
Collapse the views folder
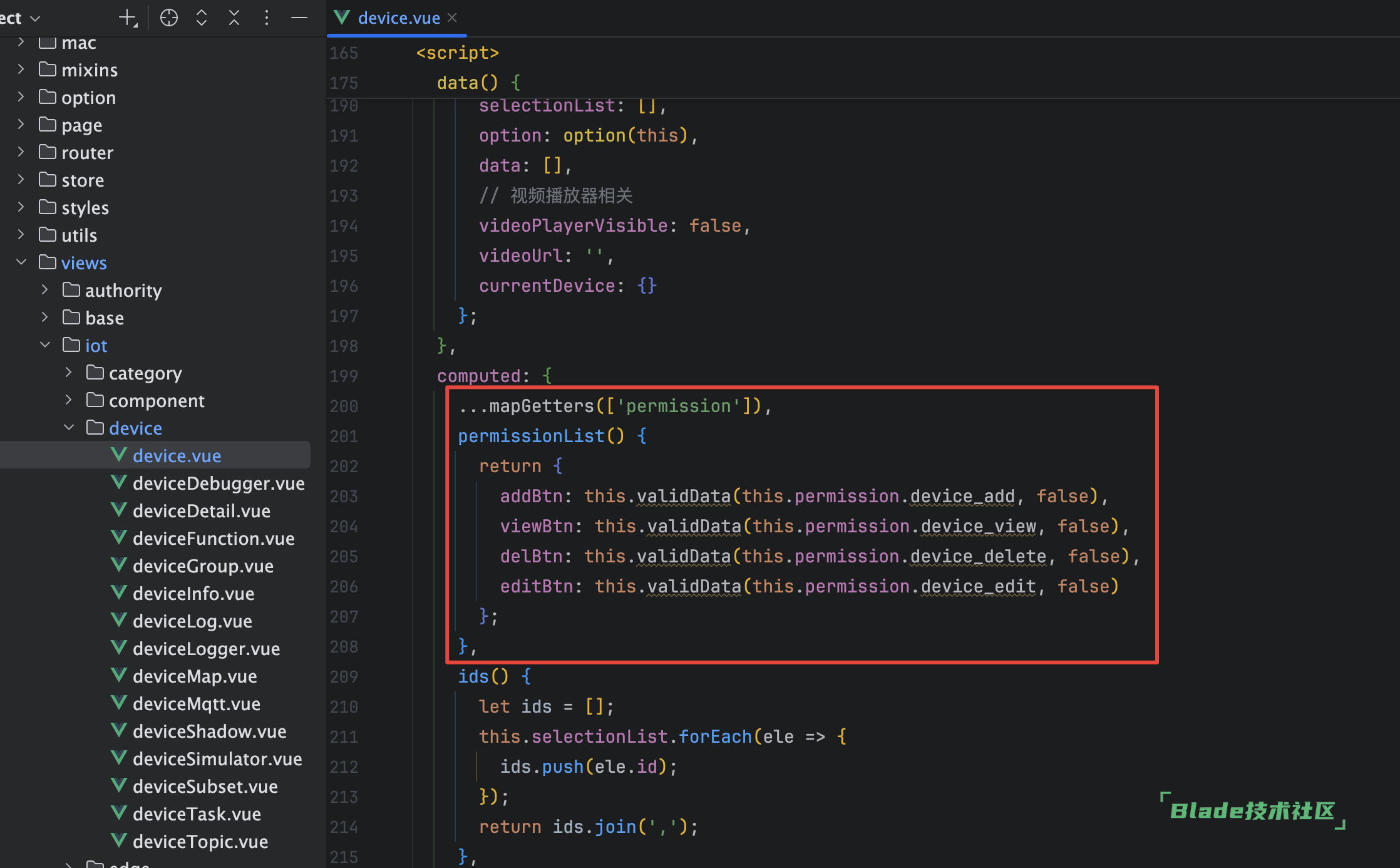tap(21, 262)
